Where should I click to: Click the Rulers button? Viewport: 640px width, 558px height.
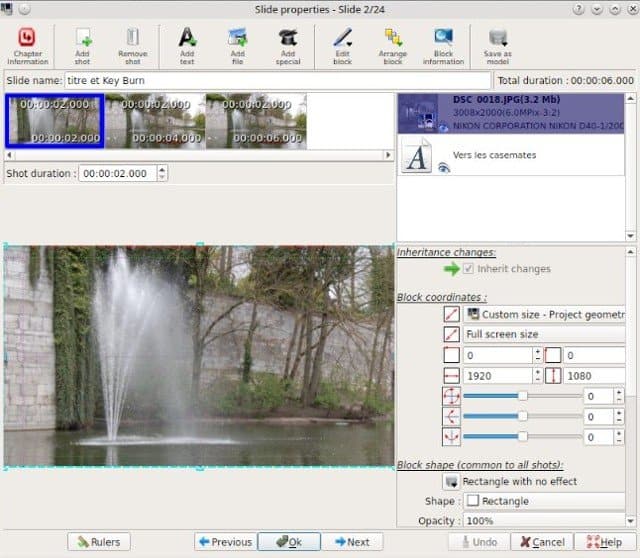pyautogui.click(x=99, y=542)
